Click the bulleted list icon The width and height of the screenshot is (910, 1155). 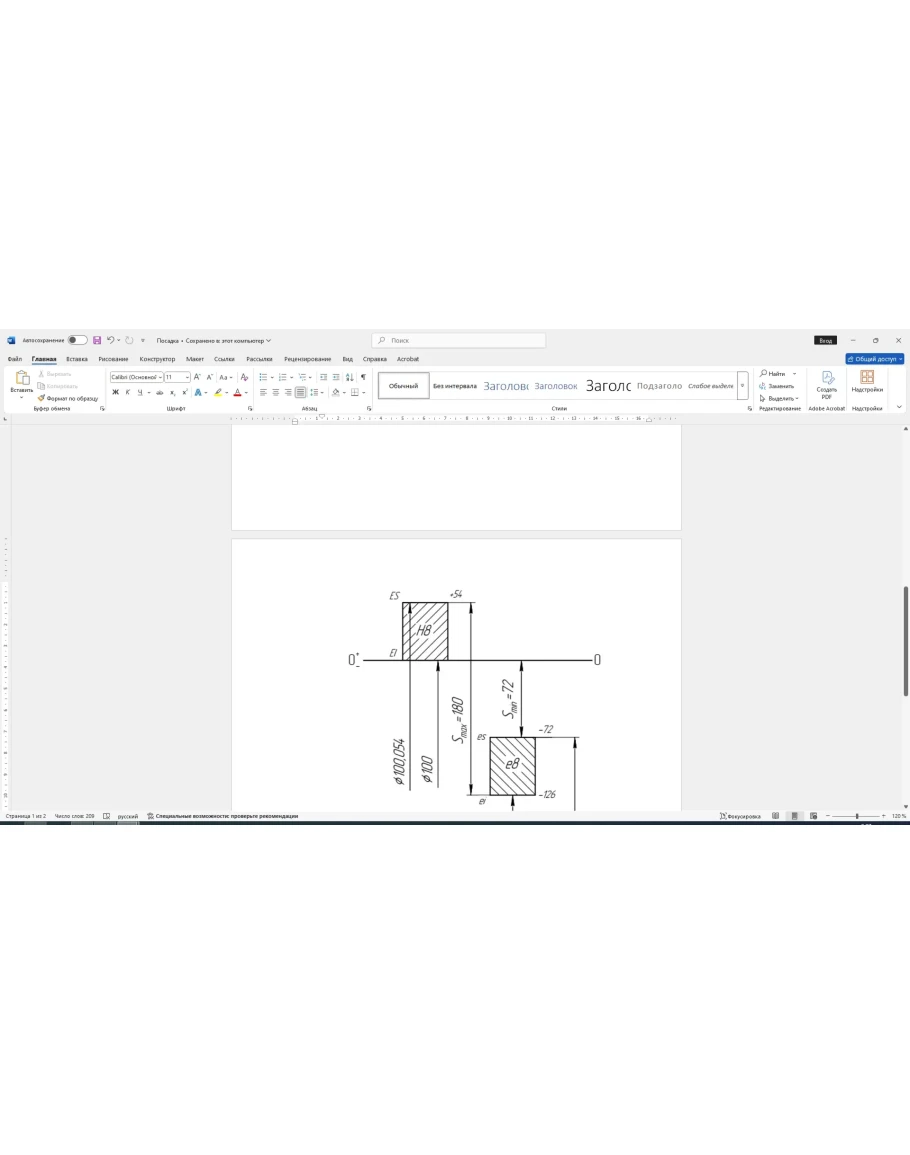263,377
